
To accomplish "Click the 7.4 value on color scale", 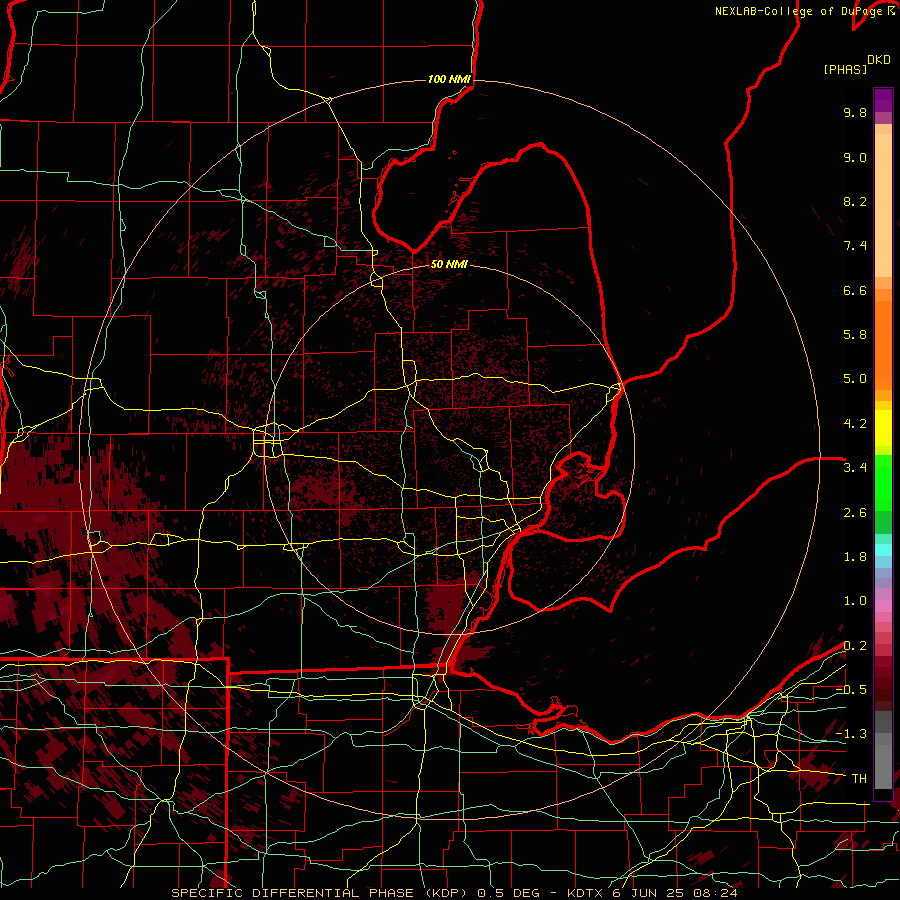I will coord(855,246).
